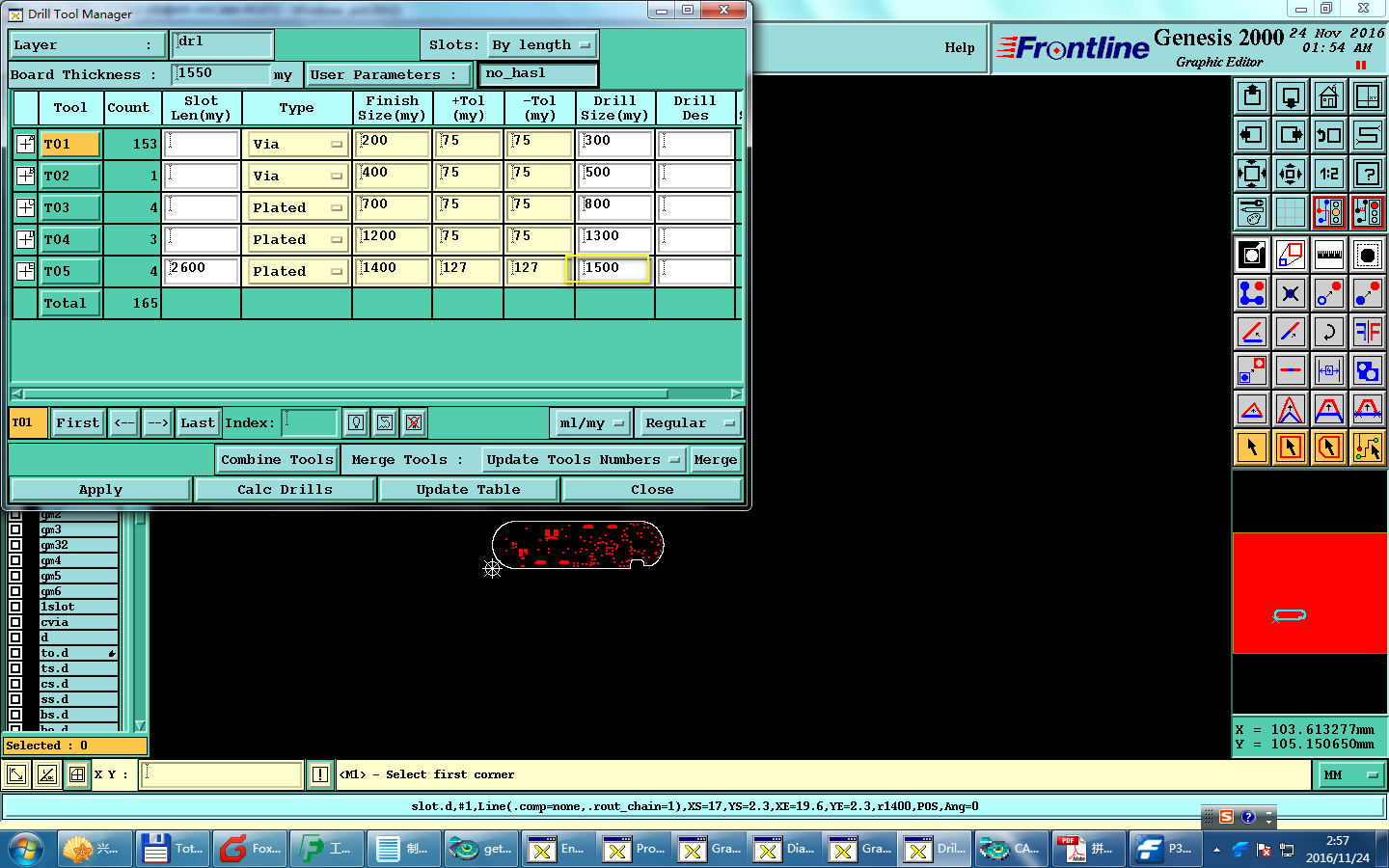Click the First navigation button
This screenshot has height=868, width=1389.
point(77,422)
